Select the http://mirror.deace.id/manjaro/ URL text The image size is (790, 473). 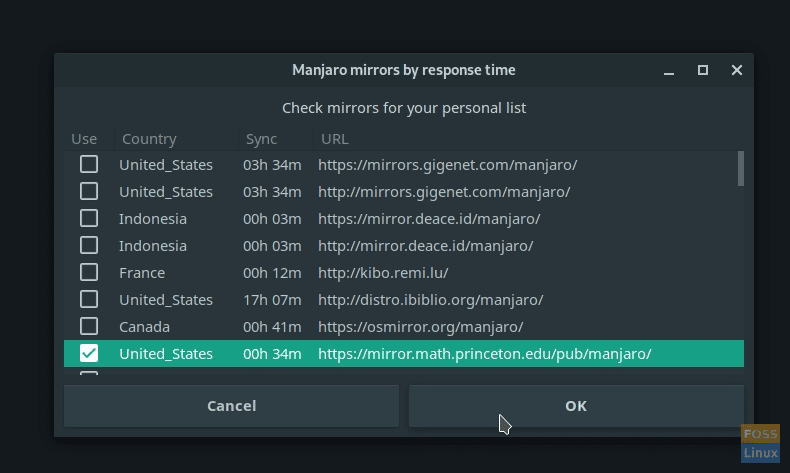[425, 246]
